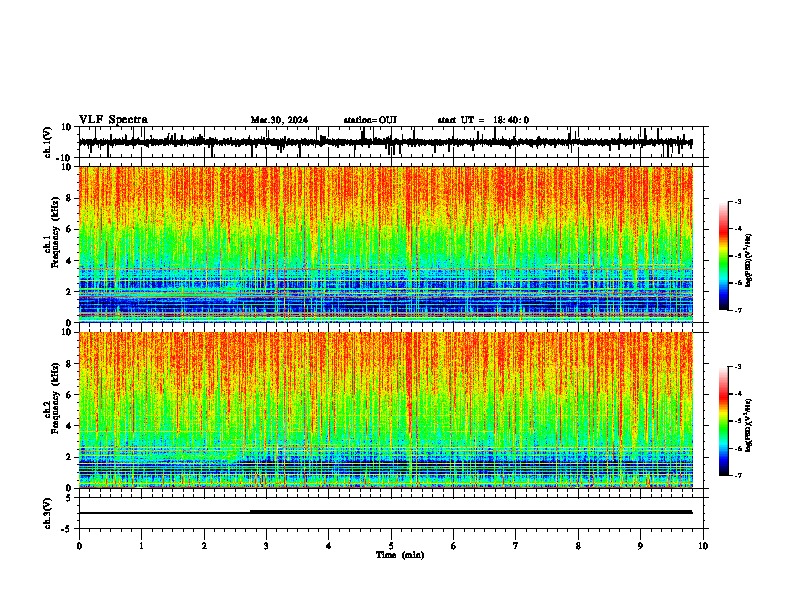Click the time axis tick label '1'

[x=141, y=546]
